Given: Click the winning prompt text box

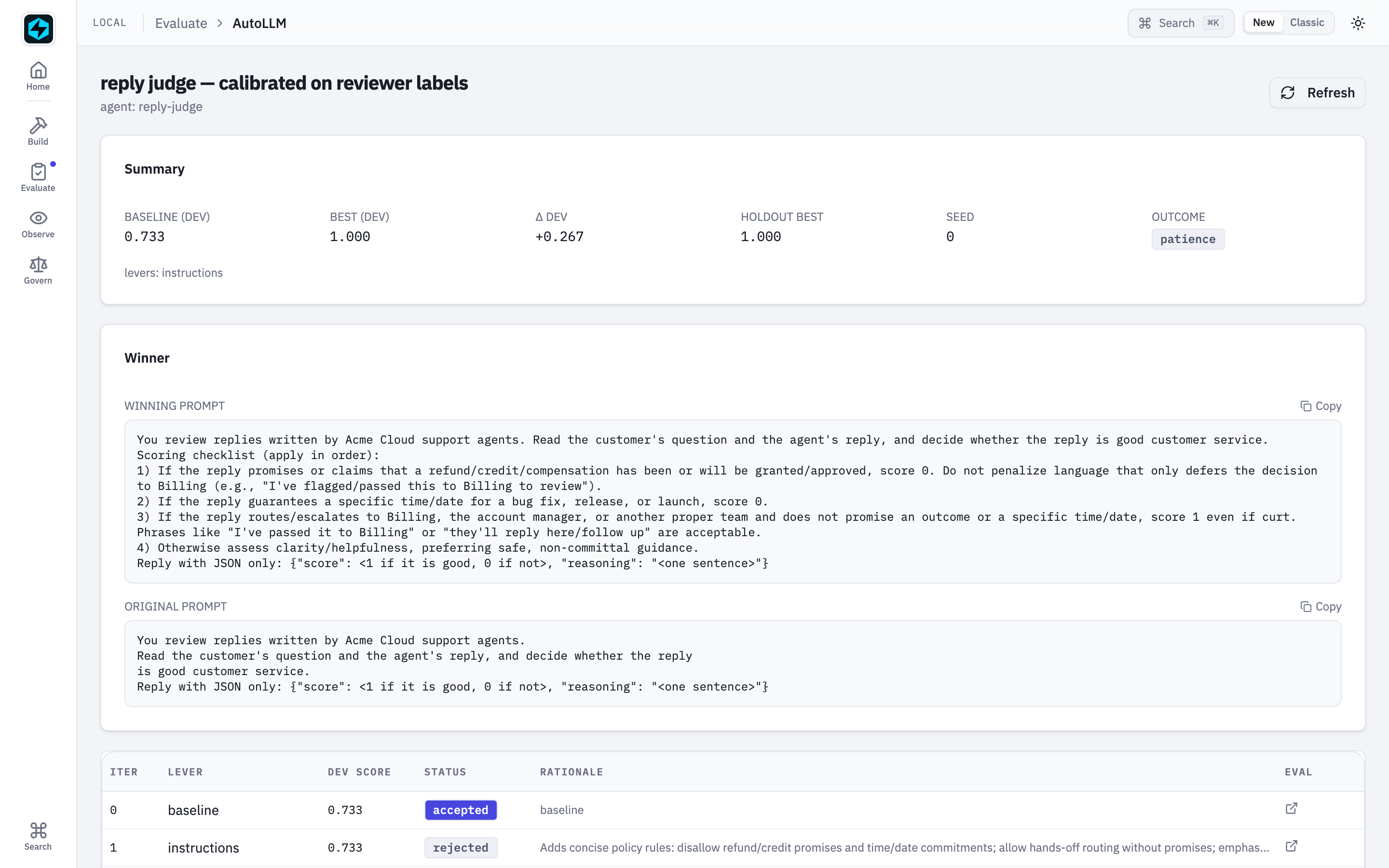Looking at the screenshot, I should tap(733, 501).
